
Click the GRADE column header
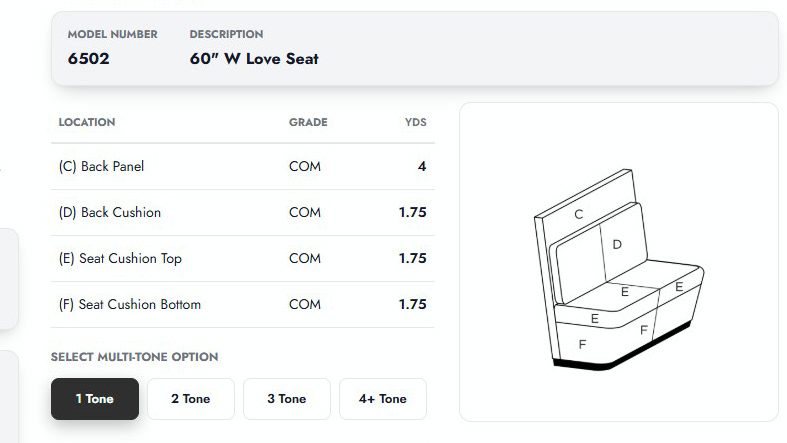(308, 122)
